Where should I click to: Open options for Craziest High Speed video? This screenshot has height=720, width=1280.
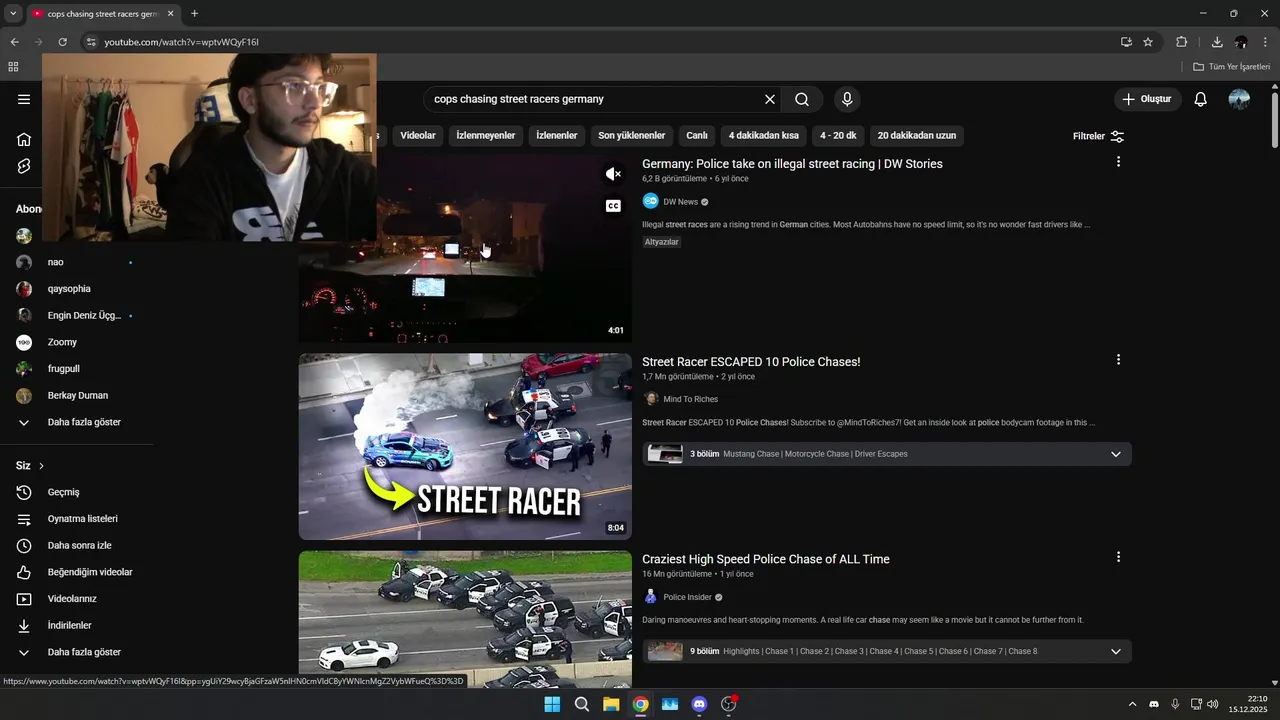tap(1118, 557)
